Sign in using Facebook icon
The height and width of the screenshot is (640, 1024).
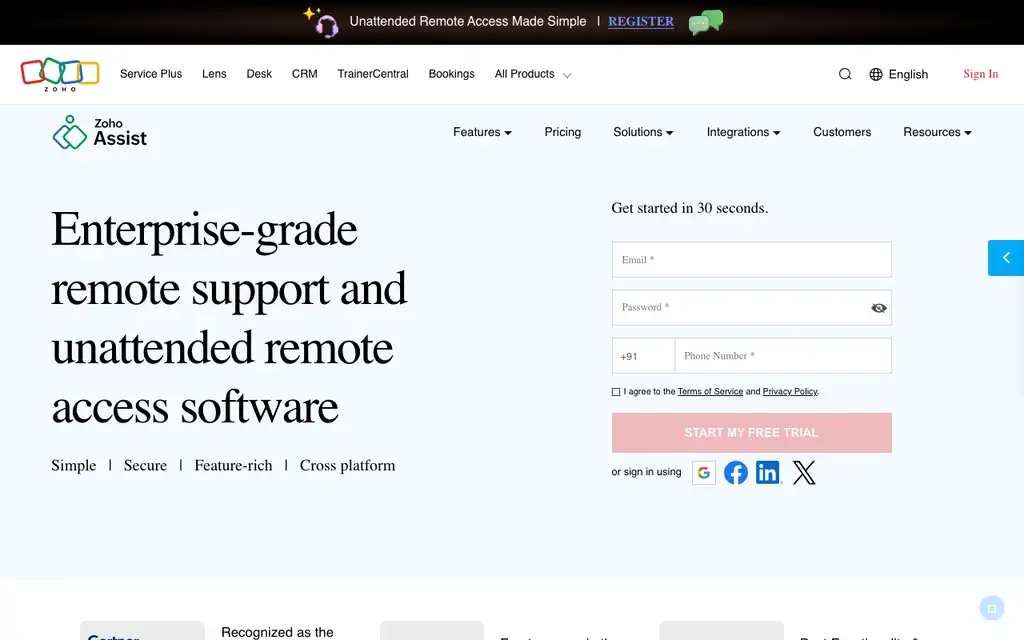(x=735, y=472)
